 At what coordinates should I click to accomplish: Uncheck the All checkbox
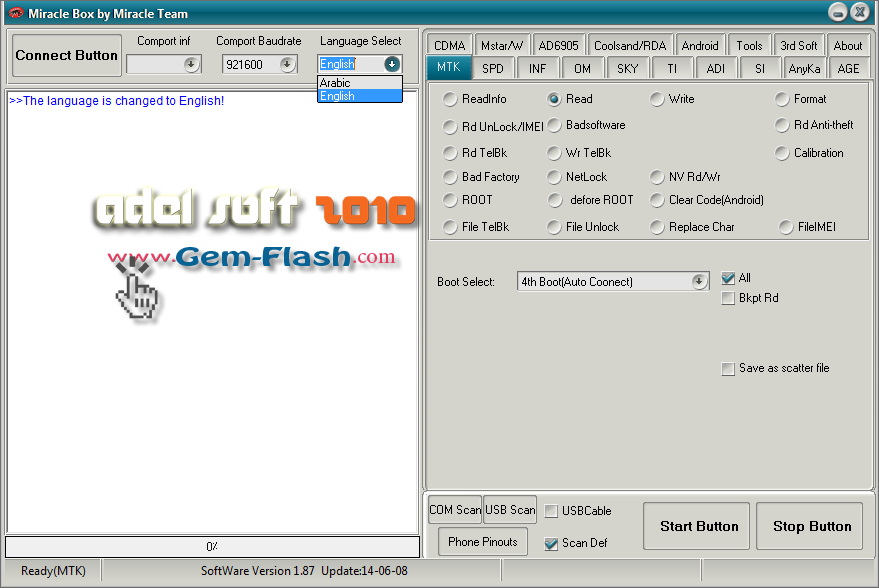(728, 278)
